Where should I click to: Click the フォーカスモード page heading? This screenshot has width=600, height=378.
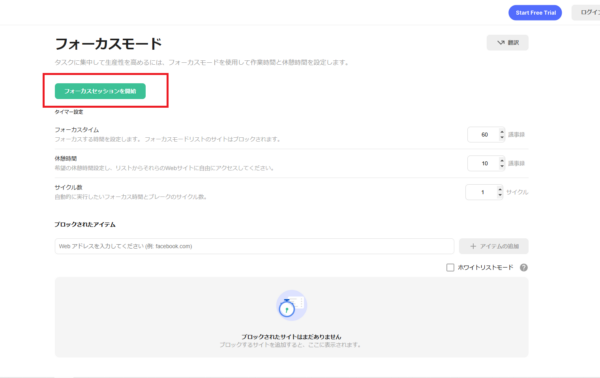[108, 44]
